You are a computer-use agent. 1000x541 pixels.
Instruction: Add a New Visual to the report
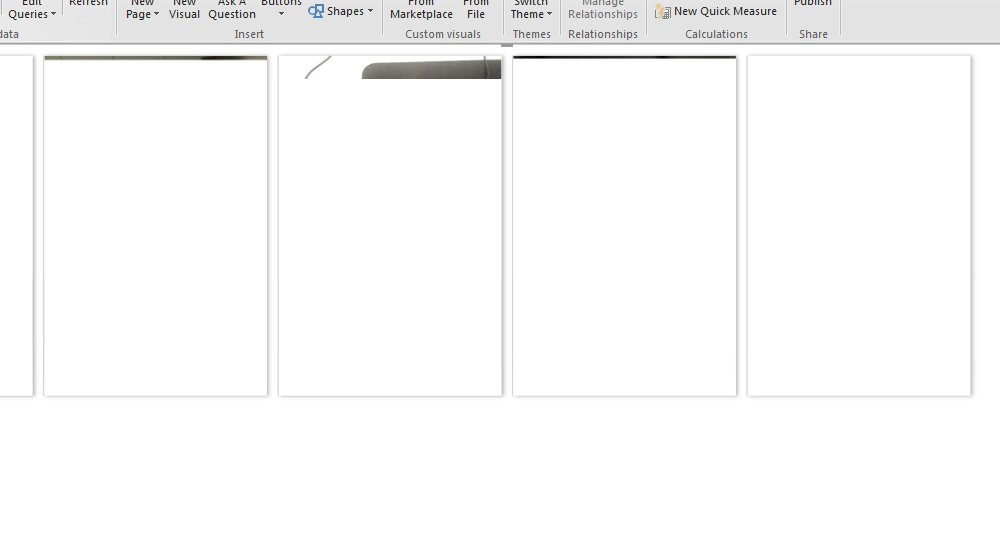[x=184, y=10]
